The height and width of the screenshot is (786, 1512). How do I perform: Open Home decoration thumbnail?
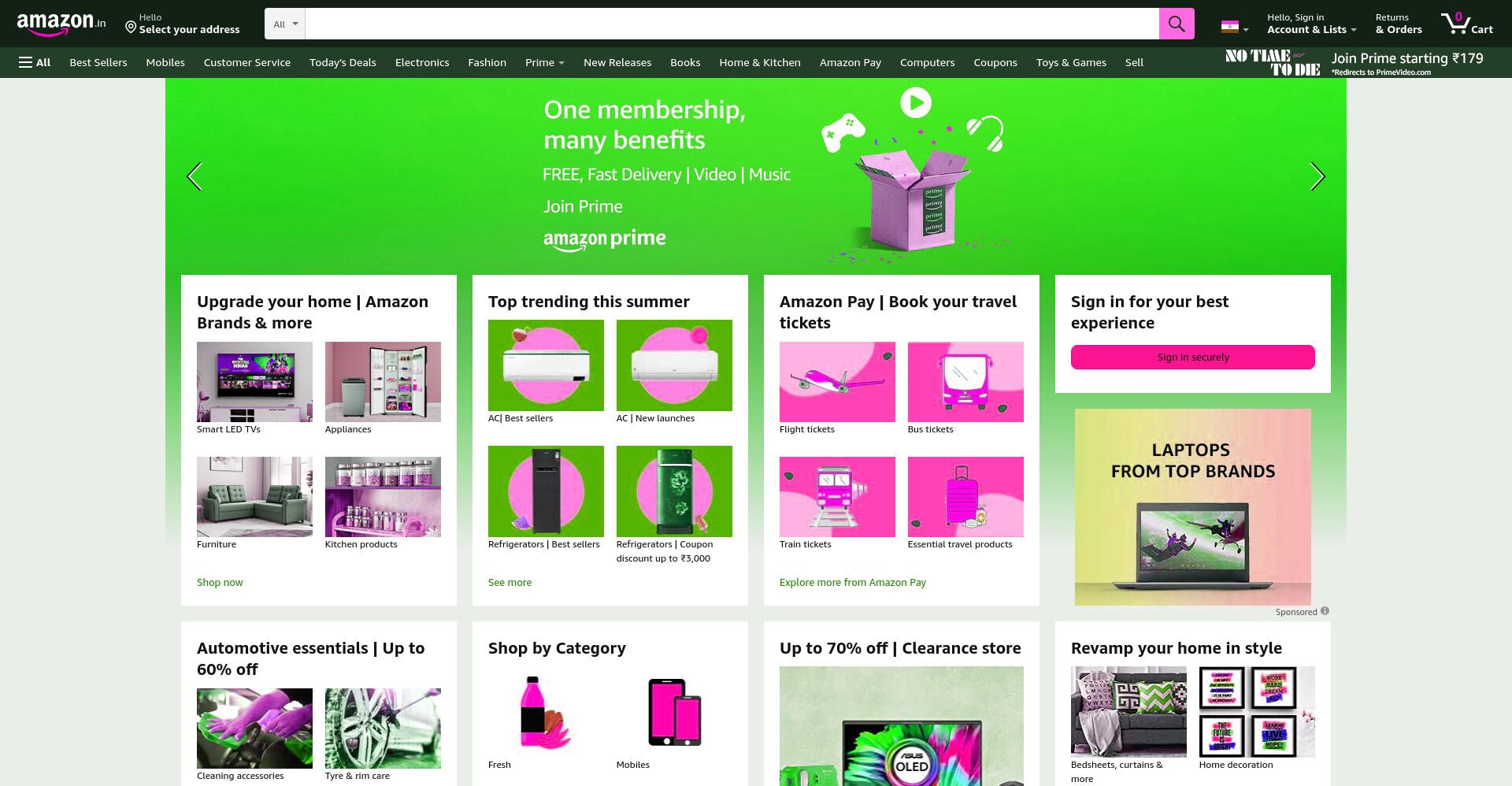pyautogui.click(x=1257, y=712)
